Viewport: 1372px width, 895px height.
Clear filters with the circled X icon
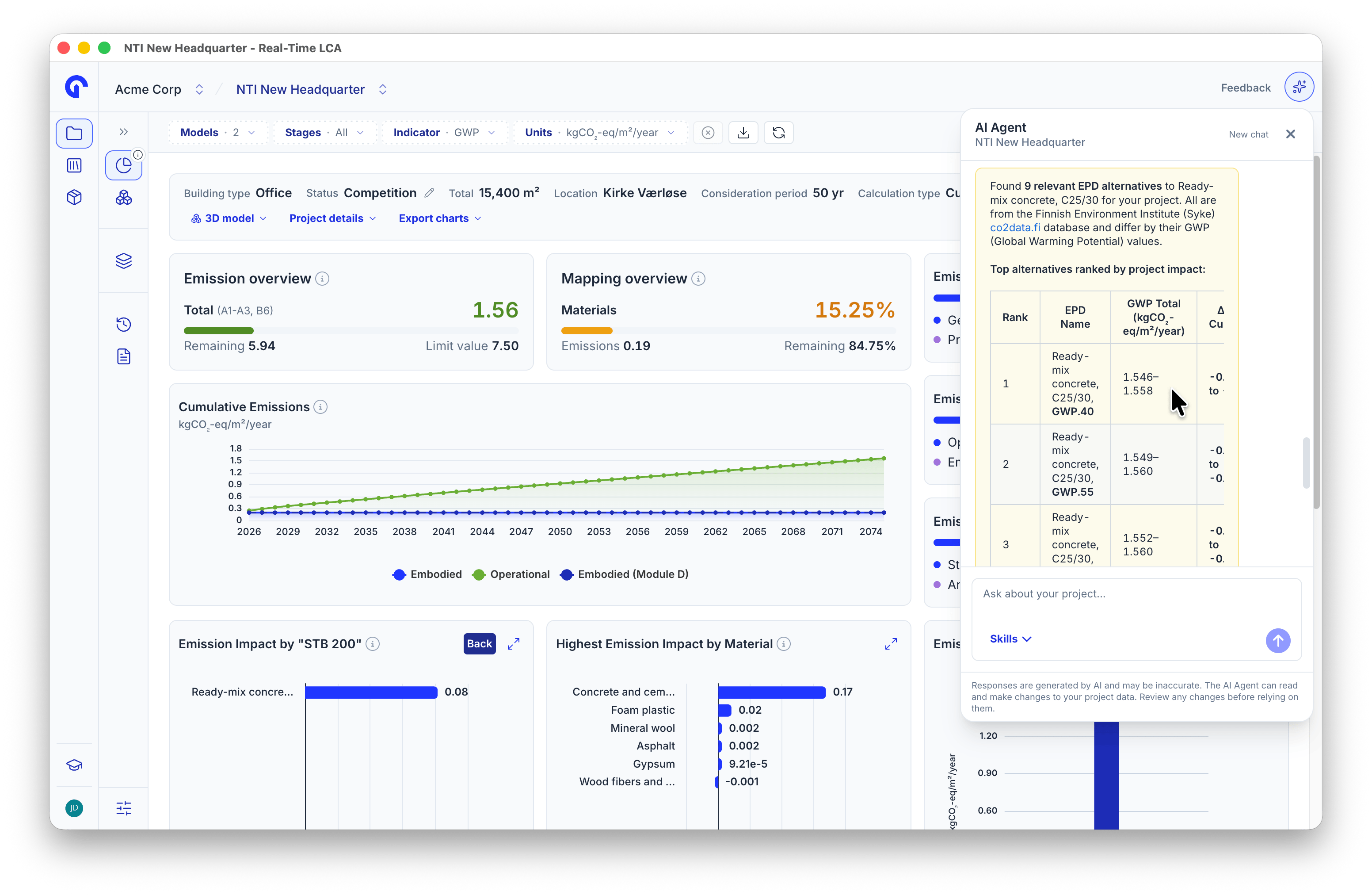(708, 133)
